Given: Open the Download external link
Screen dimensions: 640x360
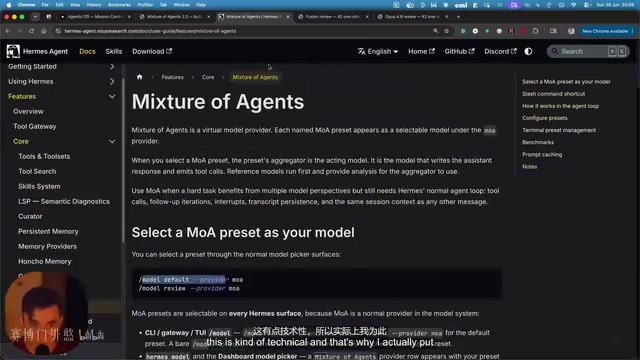Looking at the screenshot, I should pos(152,51).
